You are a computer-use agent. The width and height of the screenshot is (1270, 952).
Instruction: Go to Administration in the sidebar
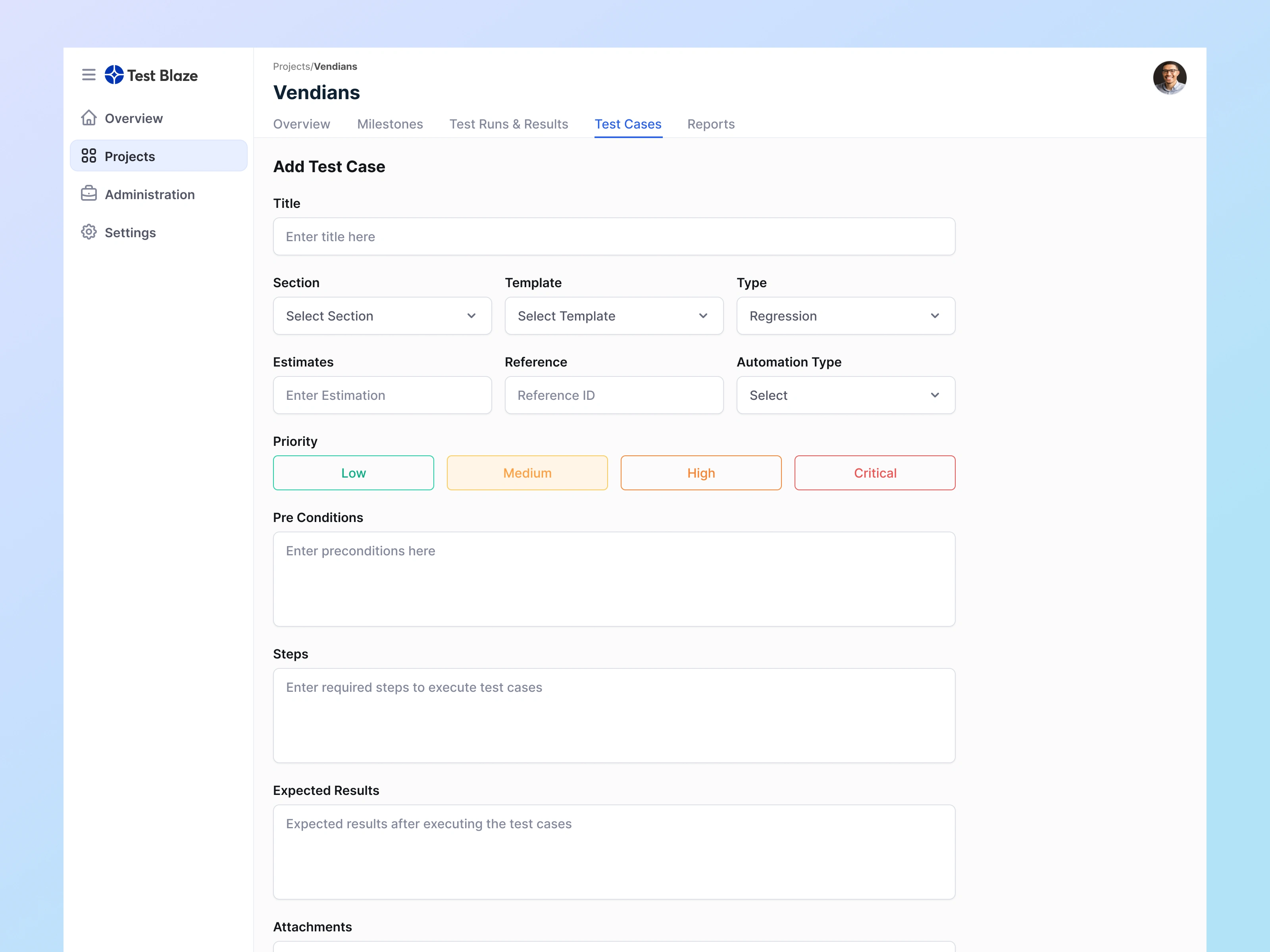click(158, 194)
